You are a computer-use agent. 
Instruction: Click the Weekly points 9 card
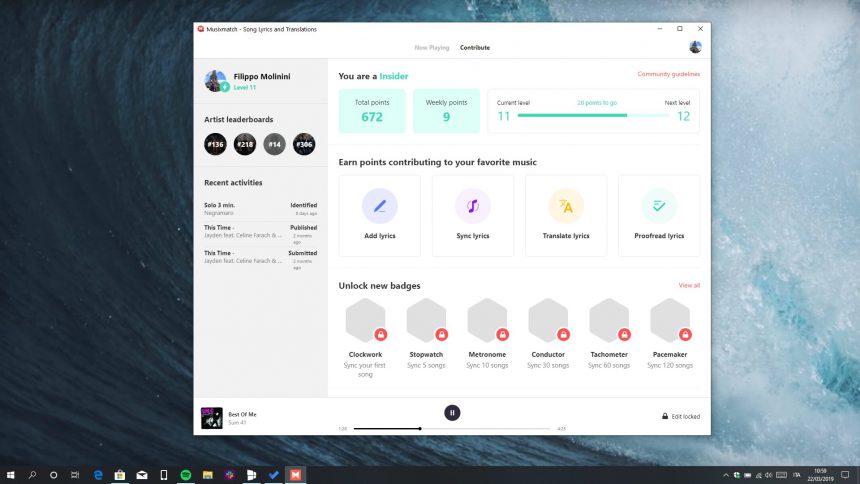(446, 111)
